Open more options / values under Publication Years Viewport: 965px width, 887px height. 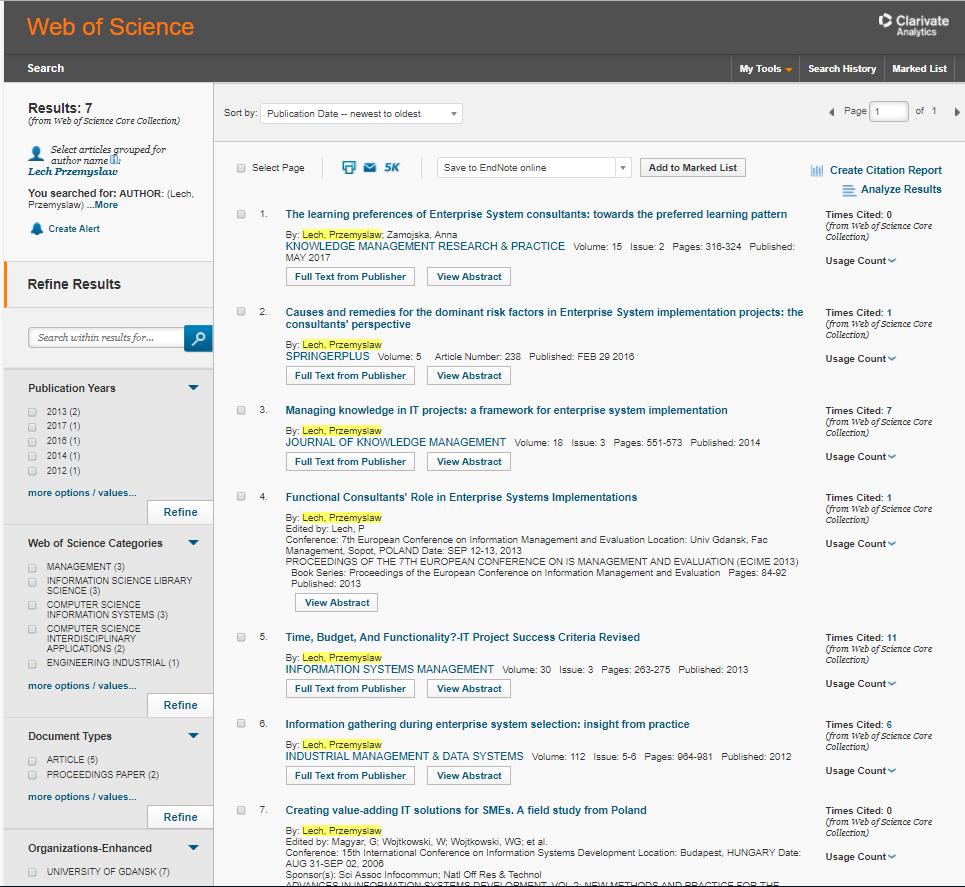point(82,493)
